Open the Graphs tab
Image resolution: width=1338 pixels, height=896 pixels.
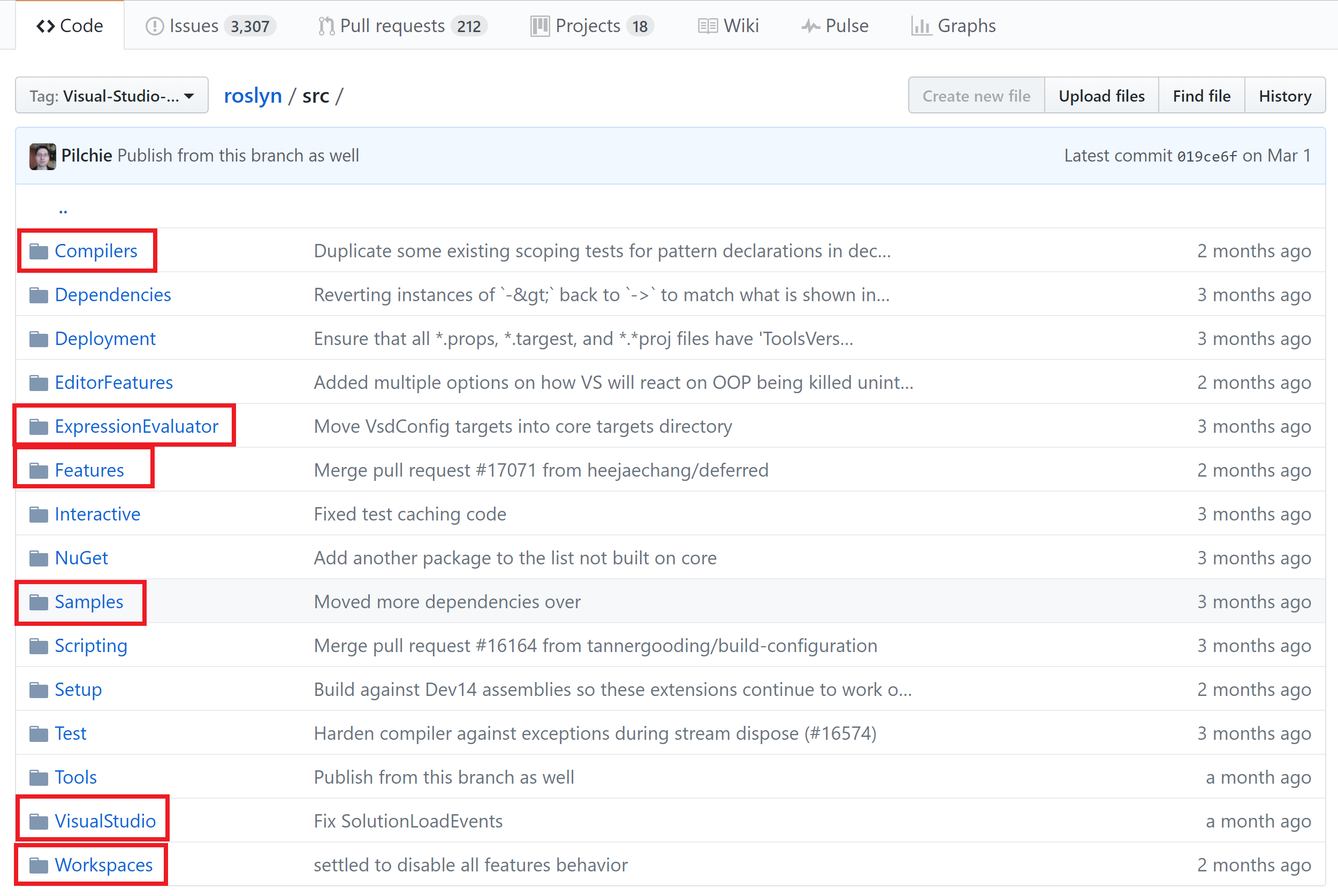click(953, 26)
